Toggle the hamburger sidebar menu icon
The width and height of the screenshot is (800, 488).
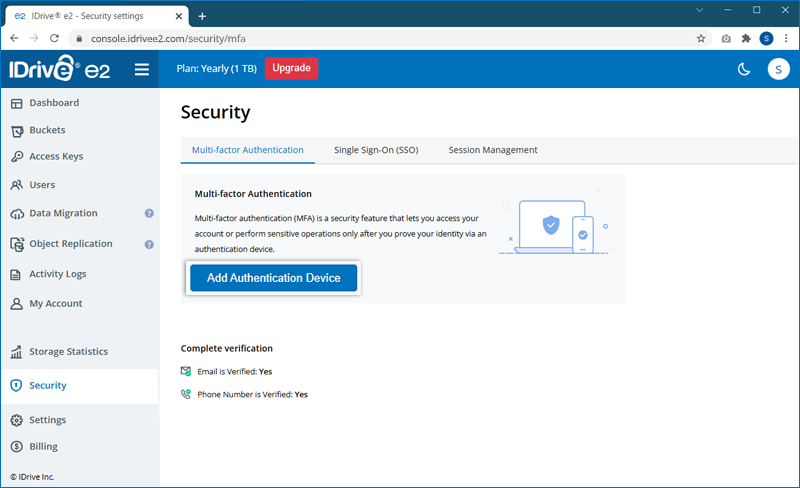pyautogui.click(x=141, y=69)
